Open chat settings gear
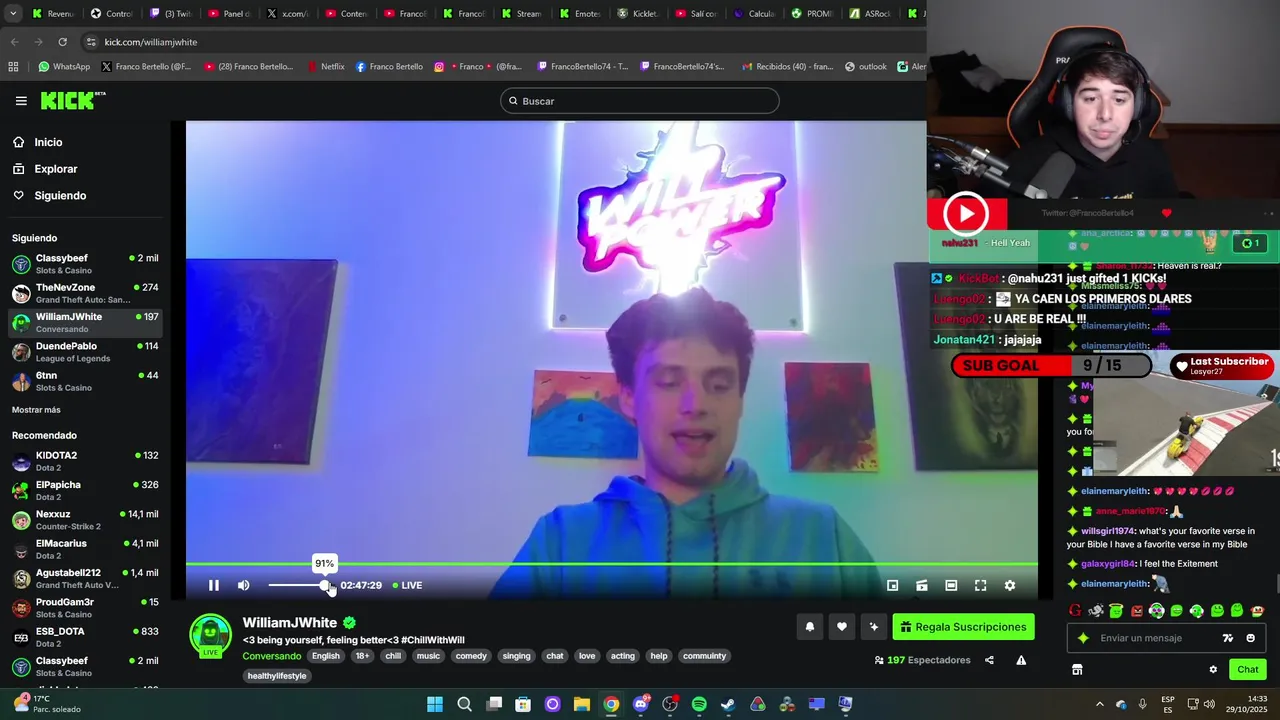 pyautogui.click(x=1213, y=669)
